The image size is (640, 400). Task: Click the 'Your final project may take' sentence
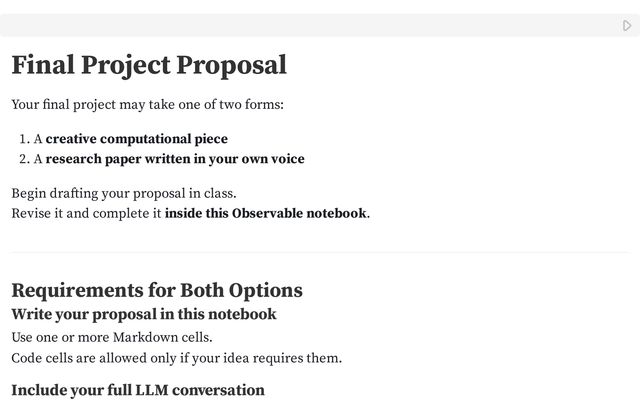[x=147, y=105]
